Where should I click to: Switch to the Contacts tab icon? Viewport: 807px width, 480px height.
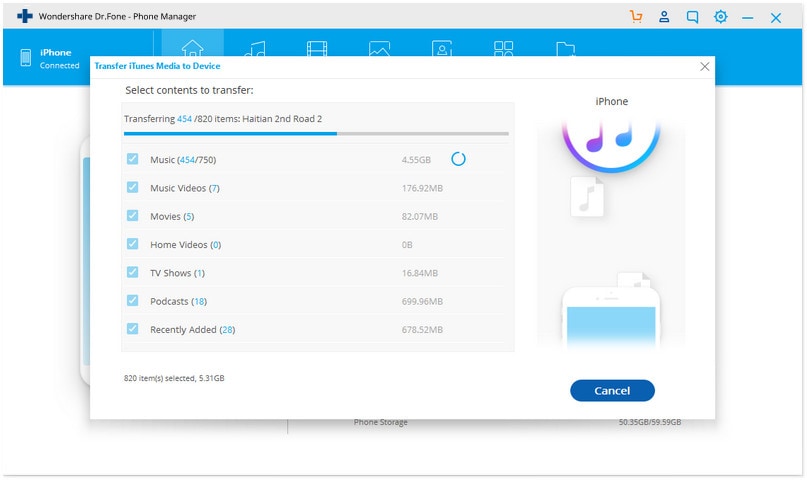click(x=442, y=48)
